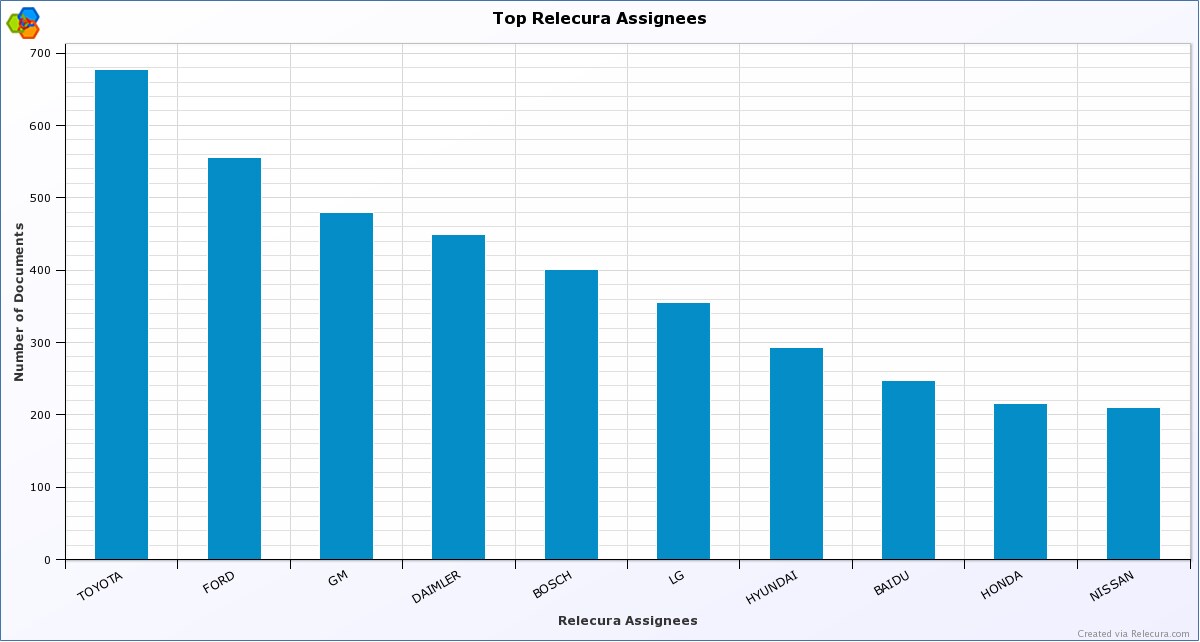Screen dimensions: 1200x642
Task: Click the 100 y-axis tick label
Action: pyautogui.click(x=41, y=488)
